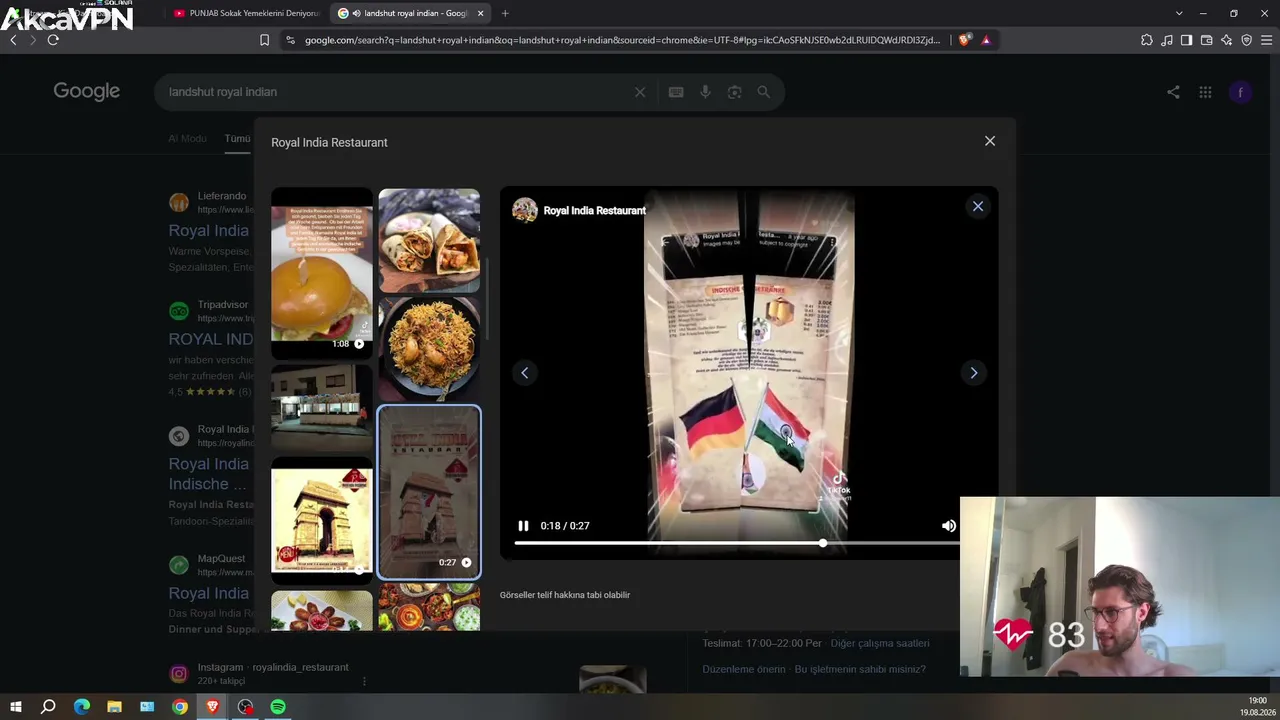Reload the current page
1280x720 pixels.
click(53, 40)
